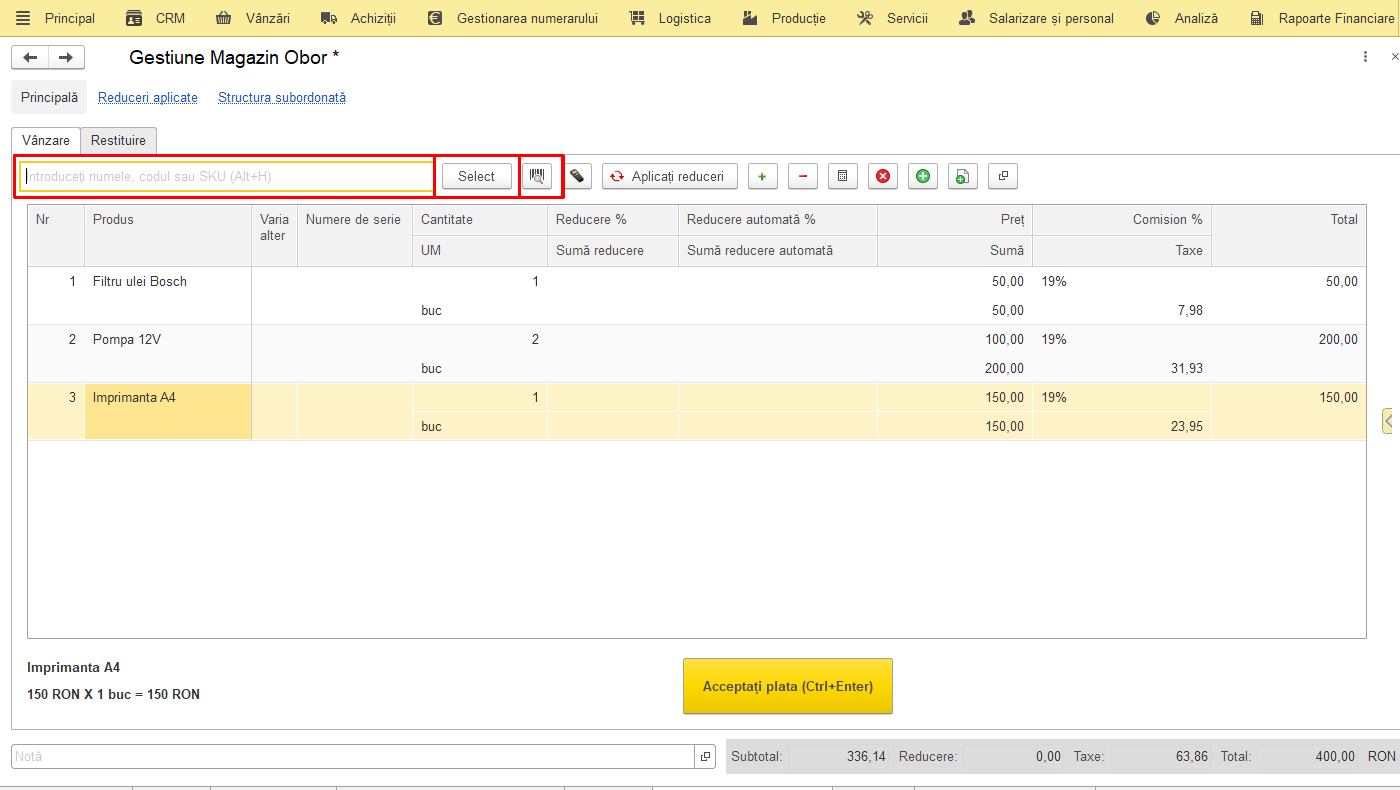This screenshot has width=1400, height=790.
Task: Open the CRM section
Action: tap(155, 18)
